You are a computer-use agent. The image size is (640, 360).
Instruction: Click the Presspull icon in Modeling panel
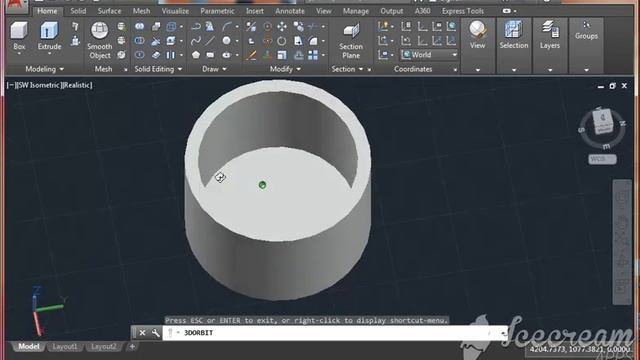coord(75,41)
